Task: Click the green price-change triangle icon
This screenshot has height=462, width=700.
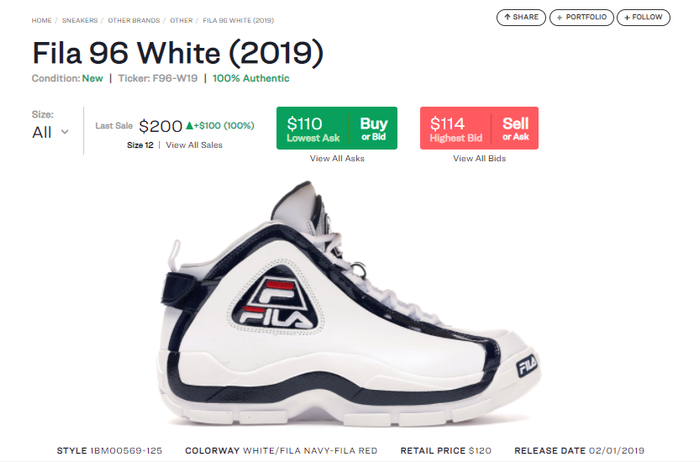Action: [x=189, y=126]
